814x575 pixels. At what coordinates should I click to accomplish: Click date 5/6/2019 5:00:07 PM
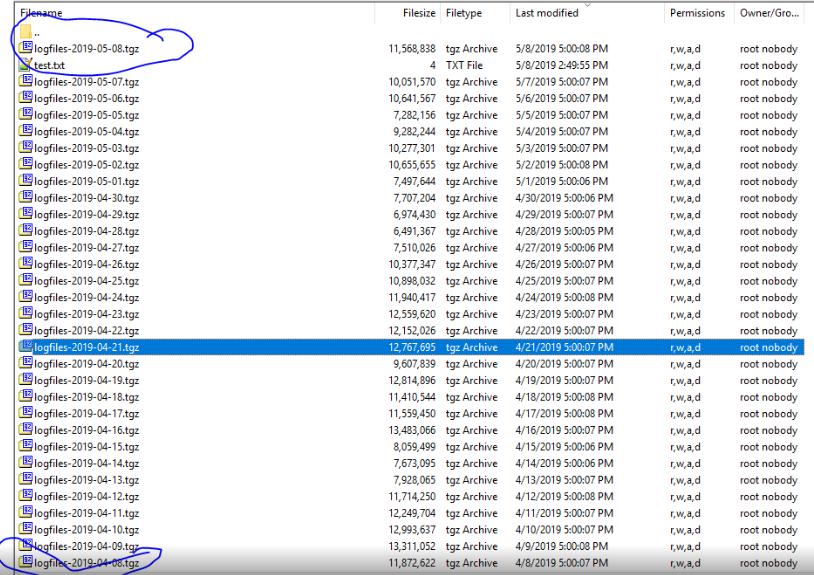pos(562,99)
